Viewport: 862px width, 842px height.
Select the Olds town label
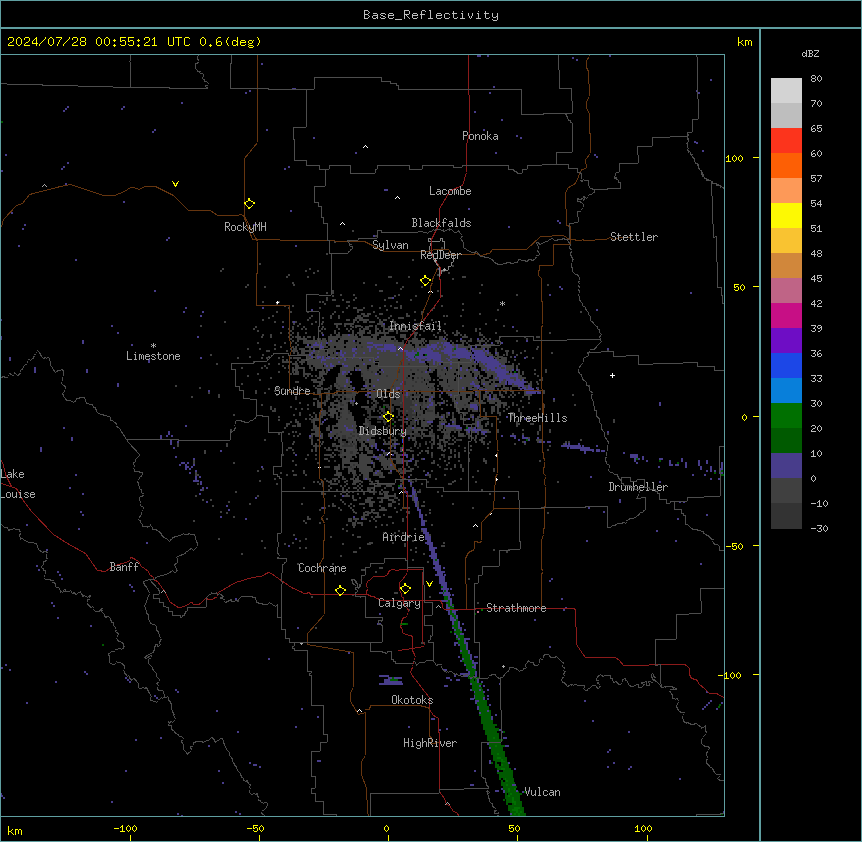(x=388, y=394)
